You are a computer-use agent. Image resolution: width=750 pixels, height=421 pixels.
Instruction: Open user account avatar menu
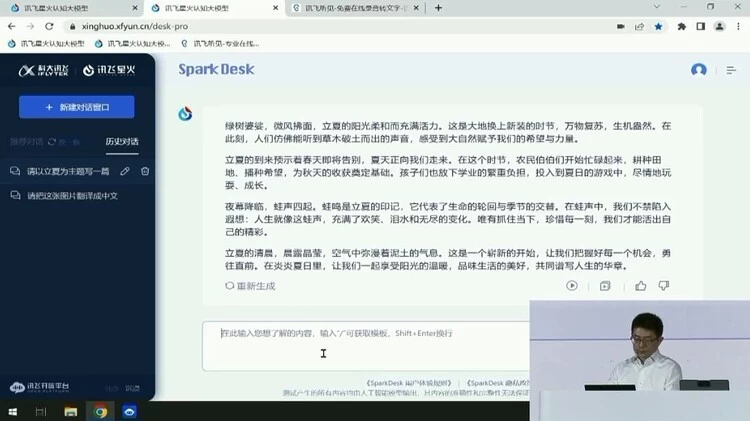pos(699,70)
